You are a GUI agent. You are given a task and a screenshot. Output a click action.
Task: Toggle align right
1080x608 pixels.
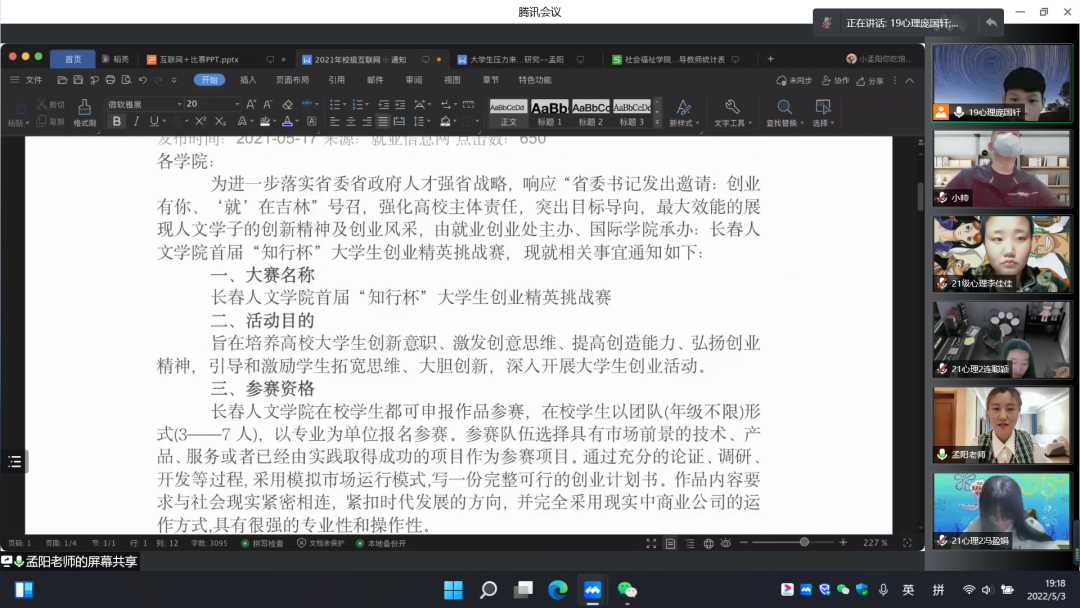pos(367,121)
